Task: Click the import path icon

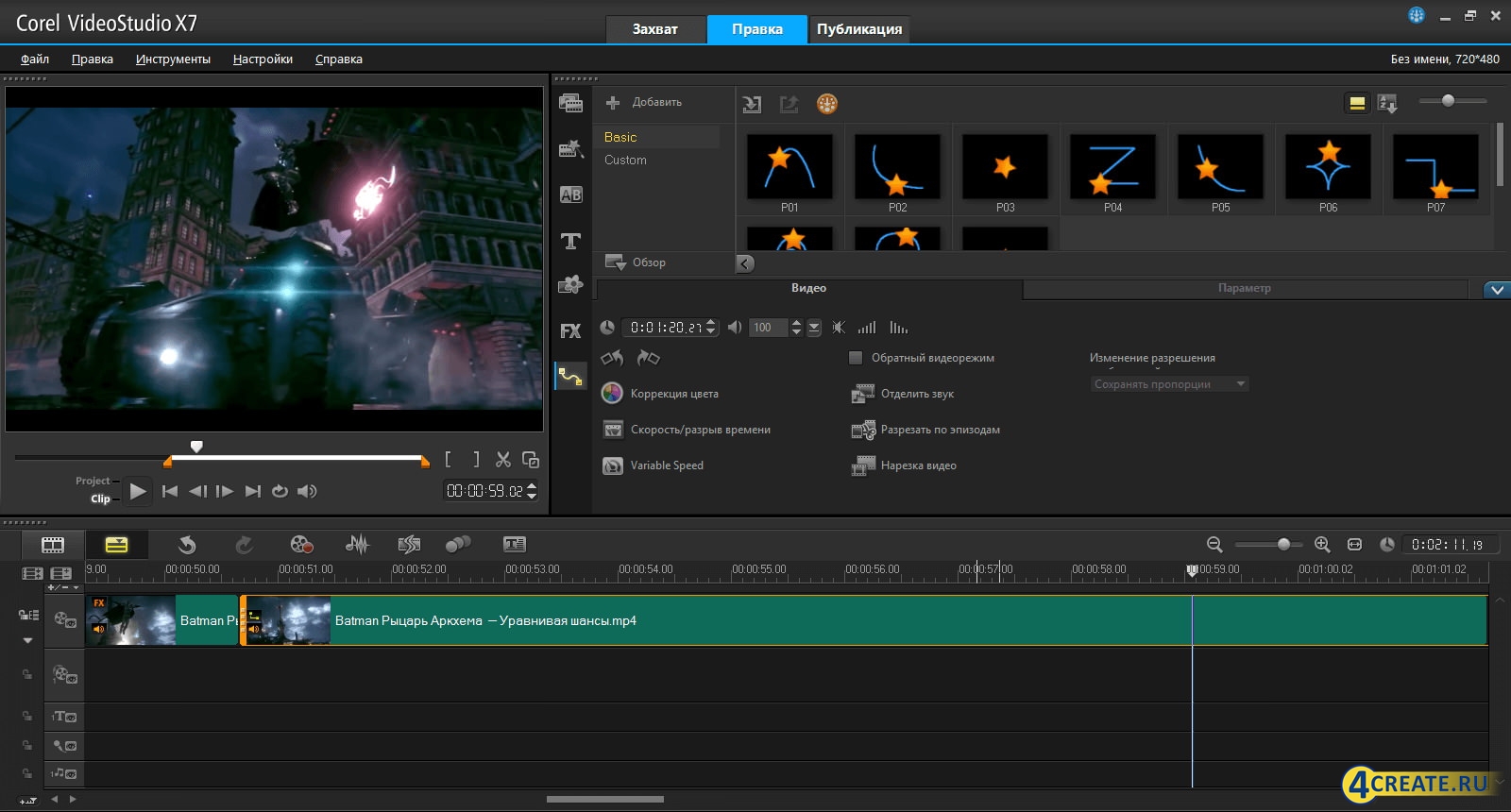Action: (x=752, y=104)
